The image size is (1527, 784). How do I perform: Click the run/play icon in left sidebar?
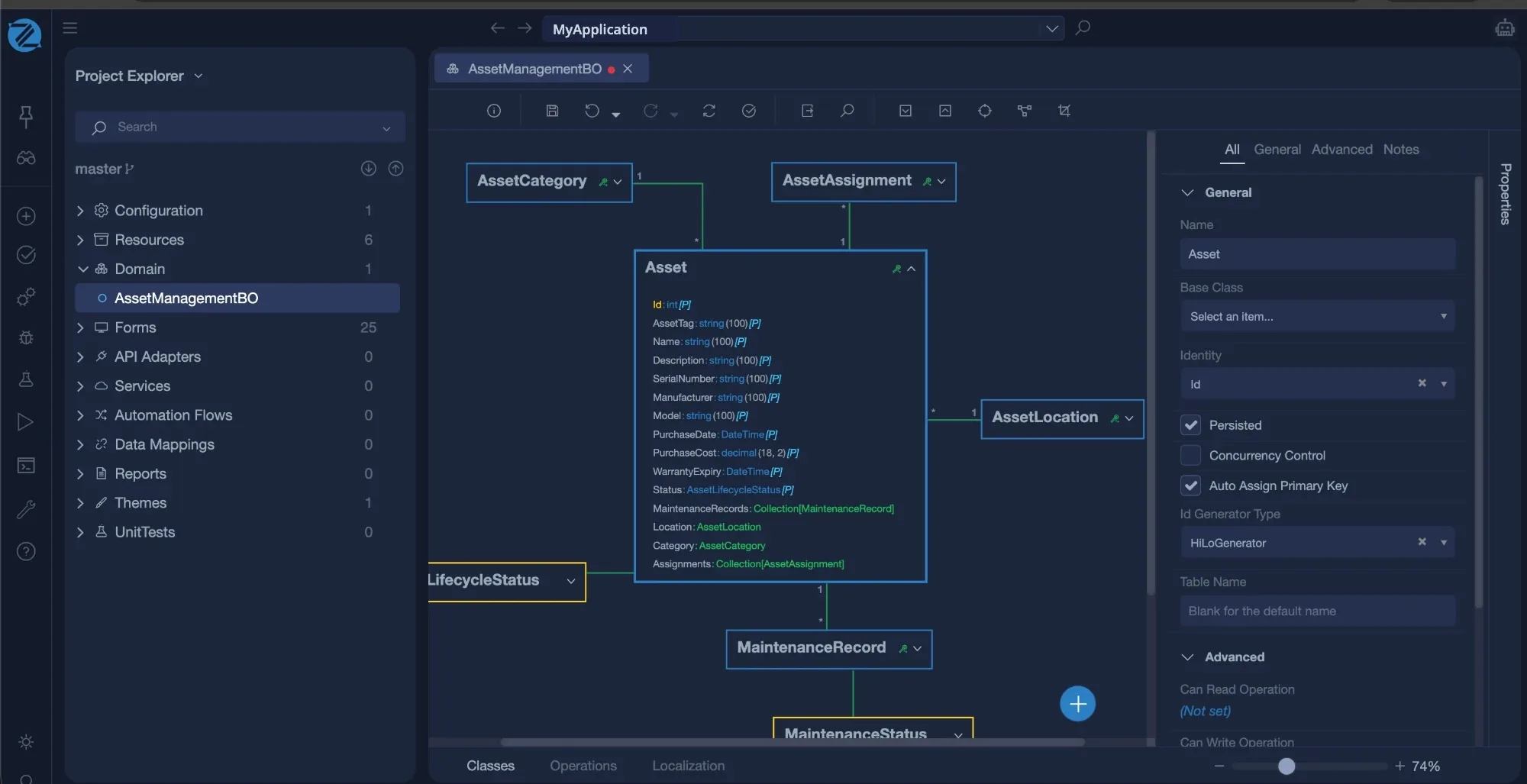pyautogui.click(x=25, y=422)
